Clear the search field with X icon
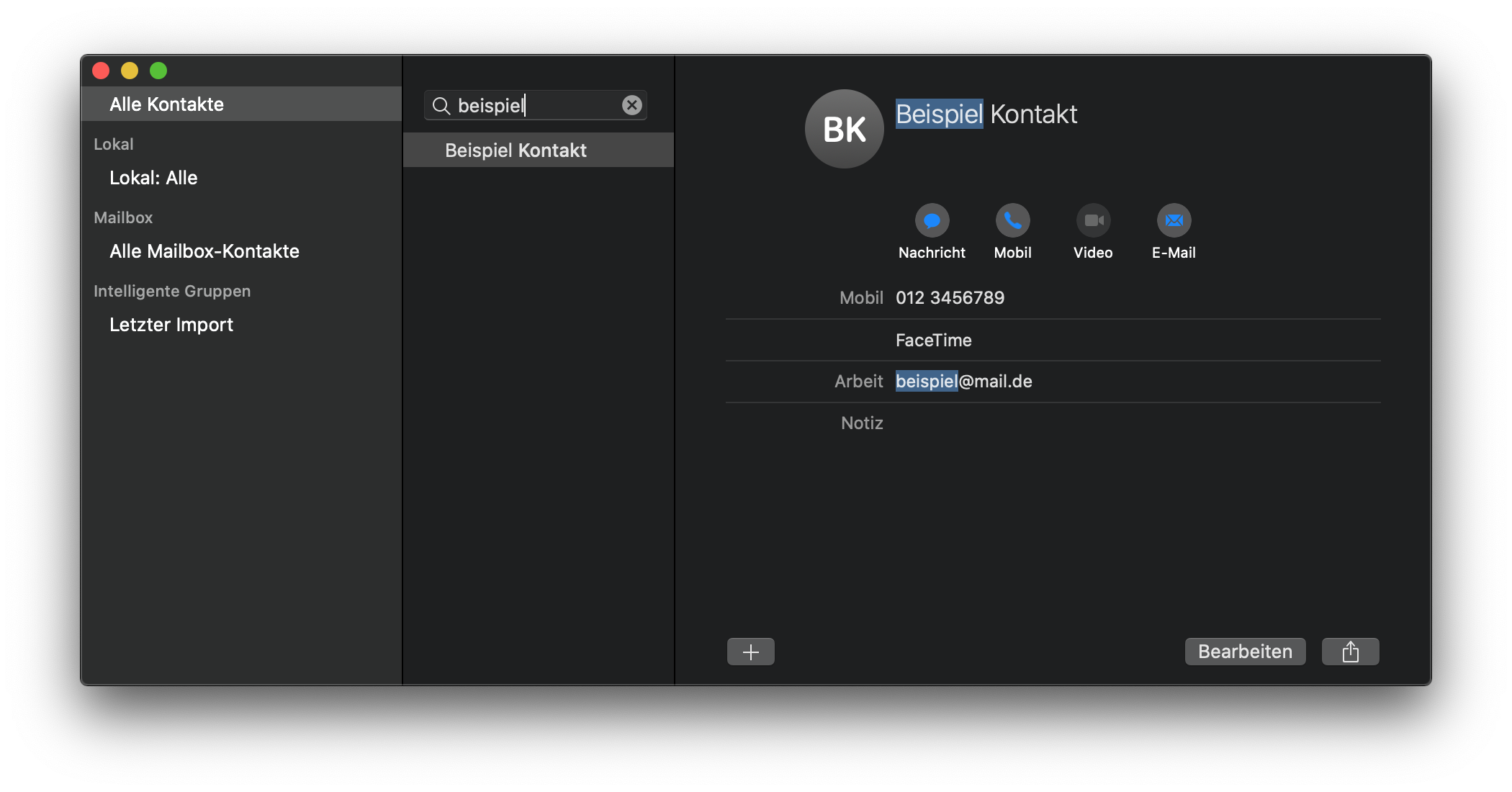 [x=631, y=105]
